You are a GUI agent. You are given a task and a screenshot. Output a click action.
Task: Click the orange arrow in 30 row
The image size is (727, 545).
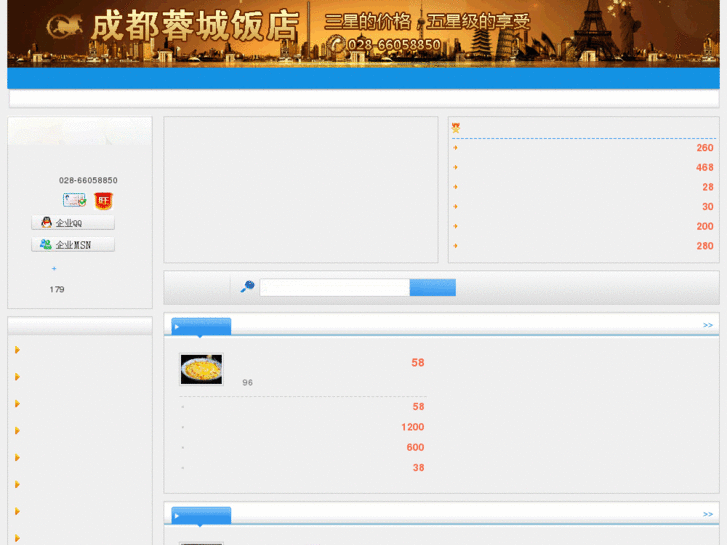455,206
